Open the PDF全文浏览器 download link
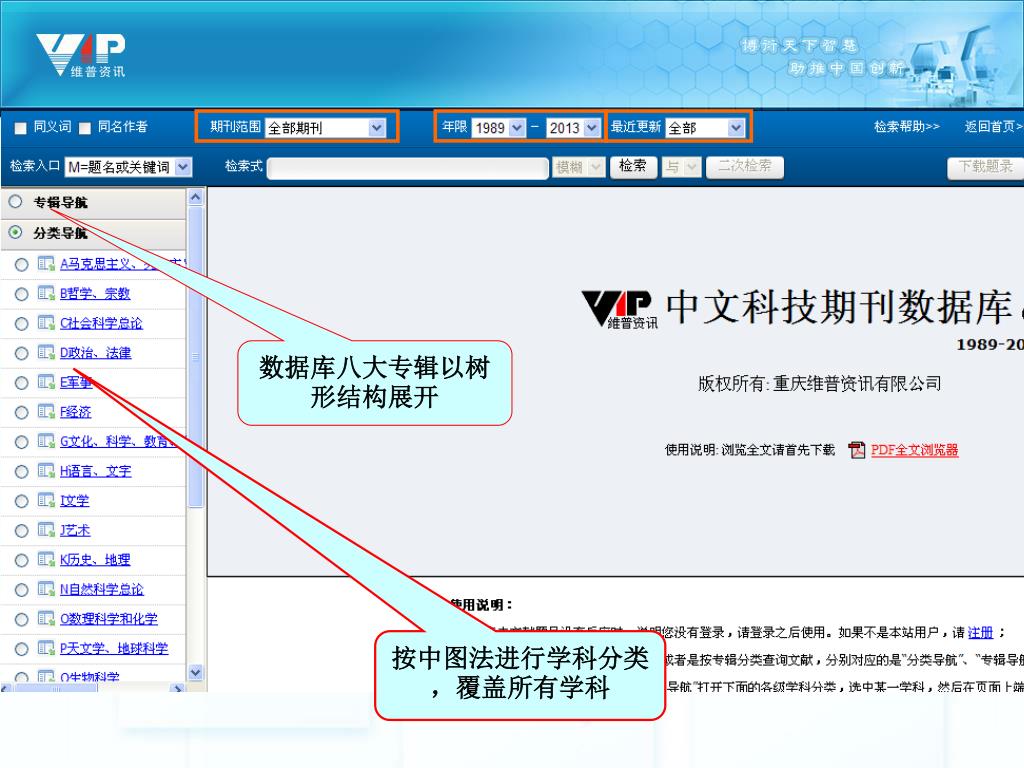The height and width of the screenshot is (768, 1024). tap(914, 450)
